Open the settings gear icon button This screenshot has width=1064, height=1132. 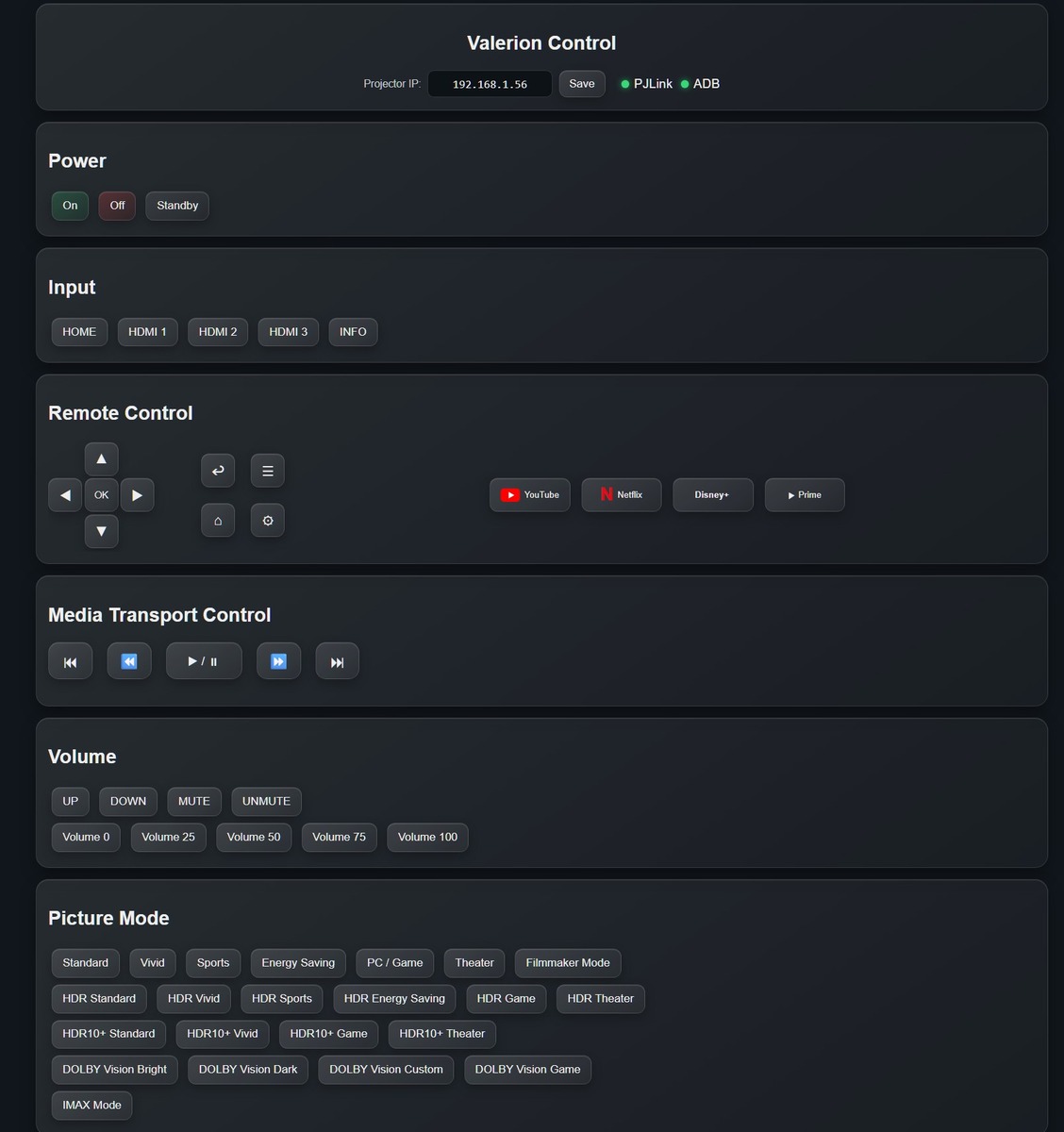[x=268, y=521]
